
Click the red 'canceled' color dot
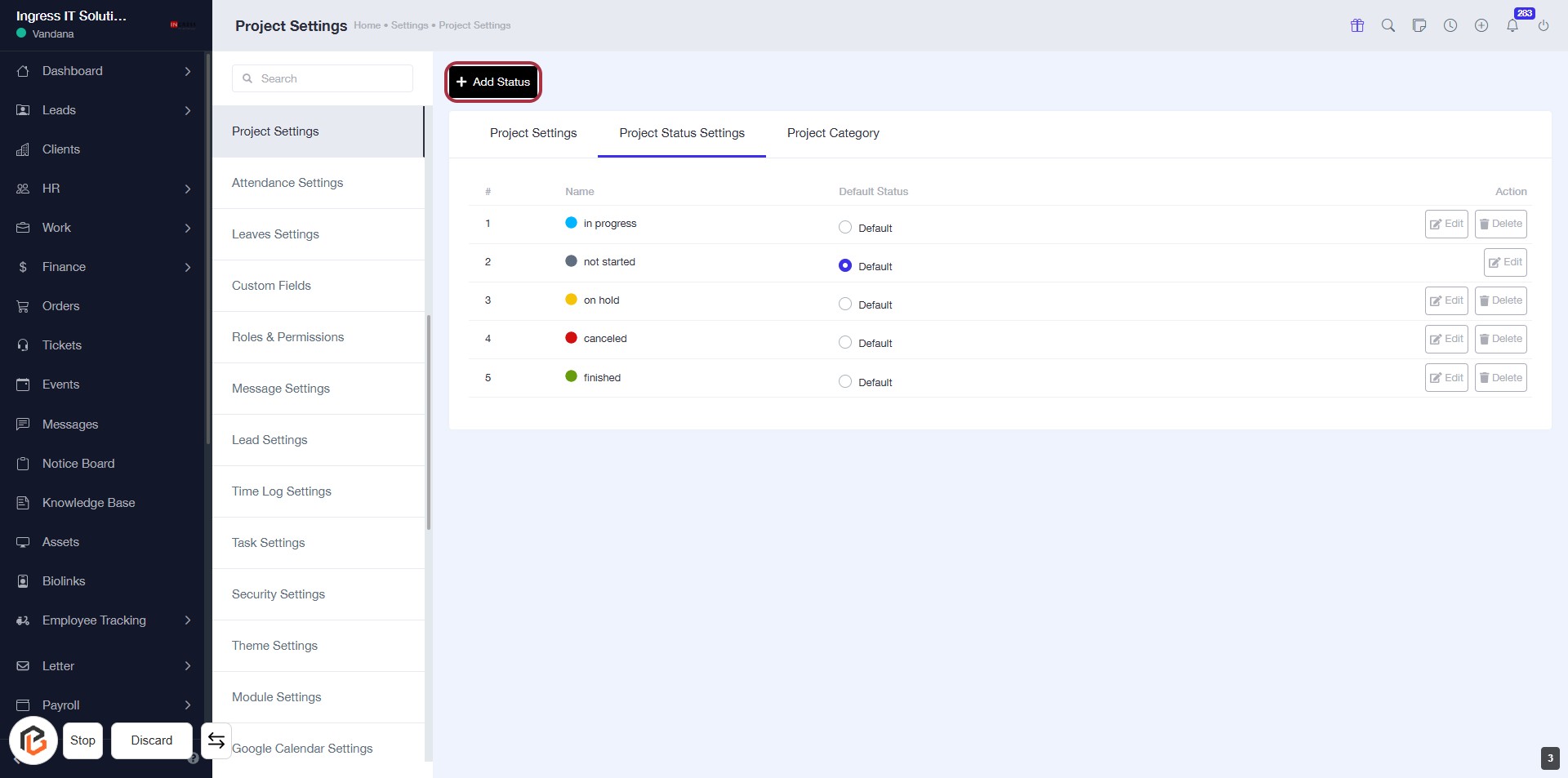click(571, 338)
